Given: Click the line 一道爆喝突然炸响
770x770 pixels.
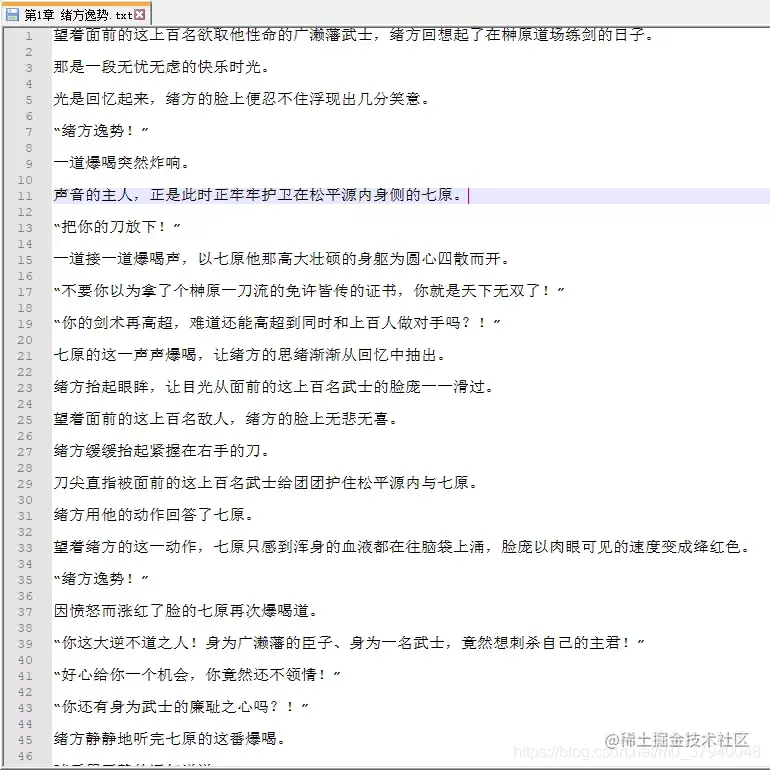Looking at the screenshot, I should (121, 163).
